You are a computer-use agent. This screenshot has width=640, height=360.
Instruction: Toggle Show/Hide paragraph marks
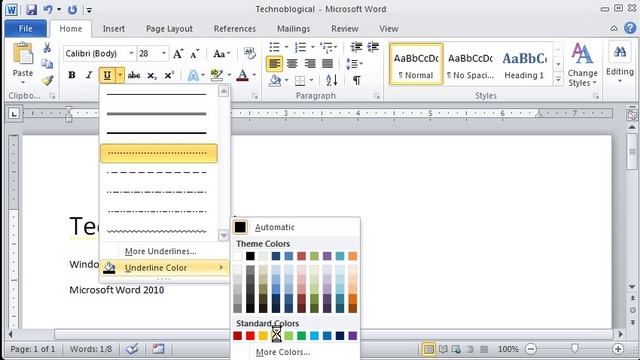[x=357, y=80]
